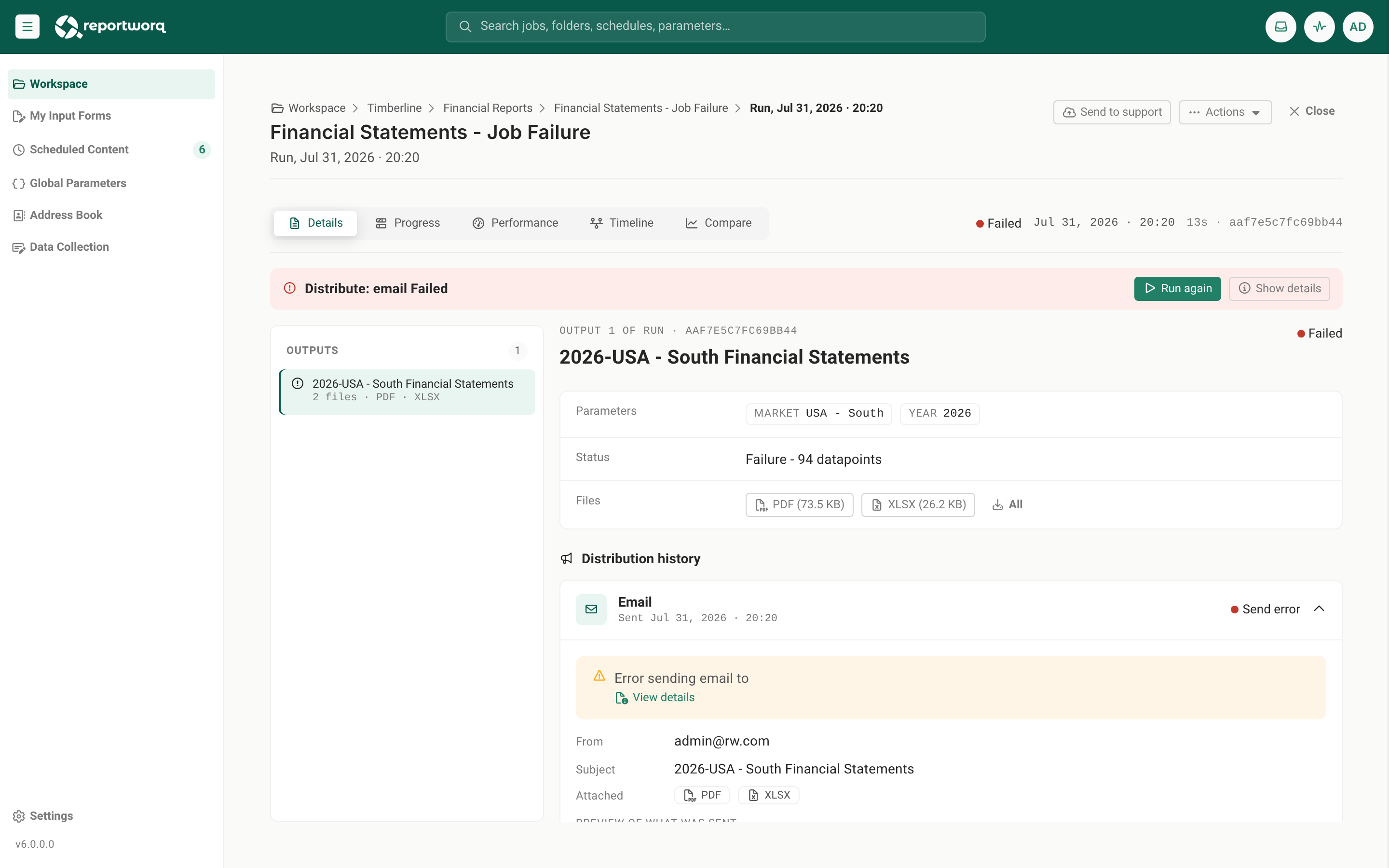Download the PDF (73.5 KB) file
The width and height of the screenshot is (1389, 868).
click(x=799, y=504)
